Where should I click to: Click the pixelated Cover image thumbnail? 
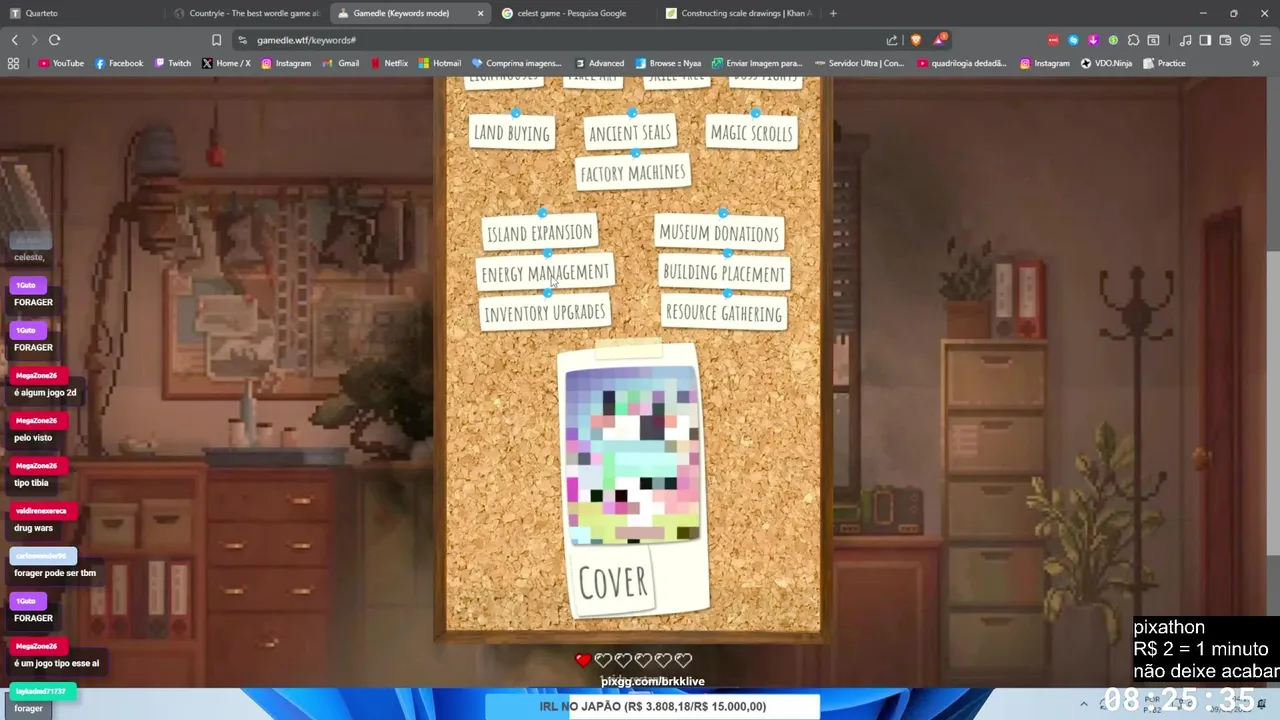tap(631, 455)
